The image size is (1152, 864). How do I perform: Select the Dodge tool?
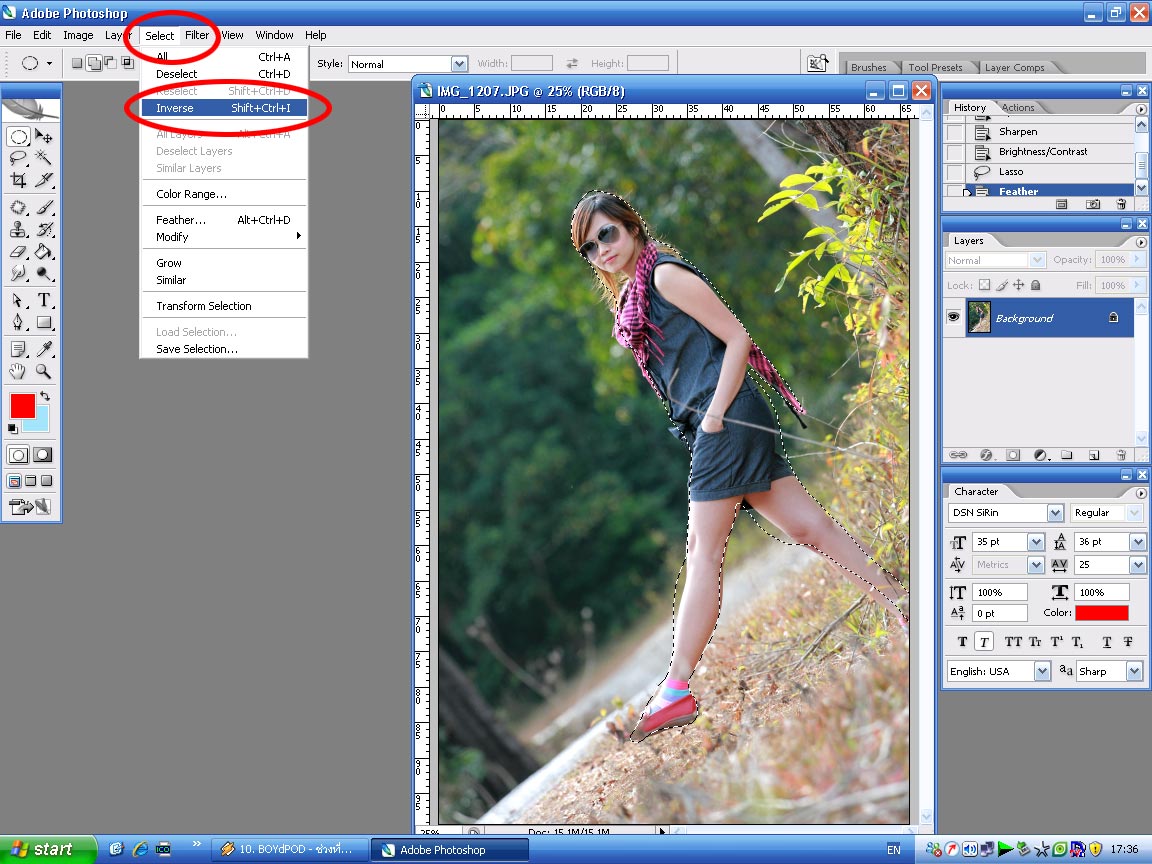43,273
